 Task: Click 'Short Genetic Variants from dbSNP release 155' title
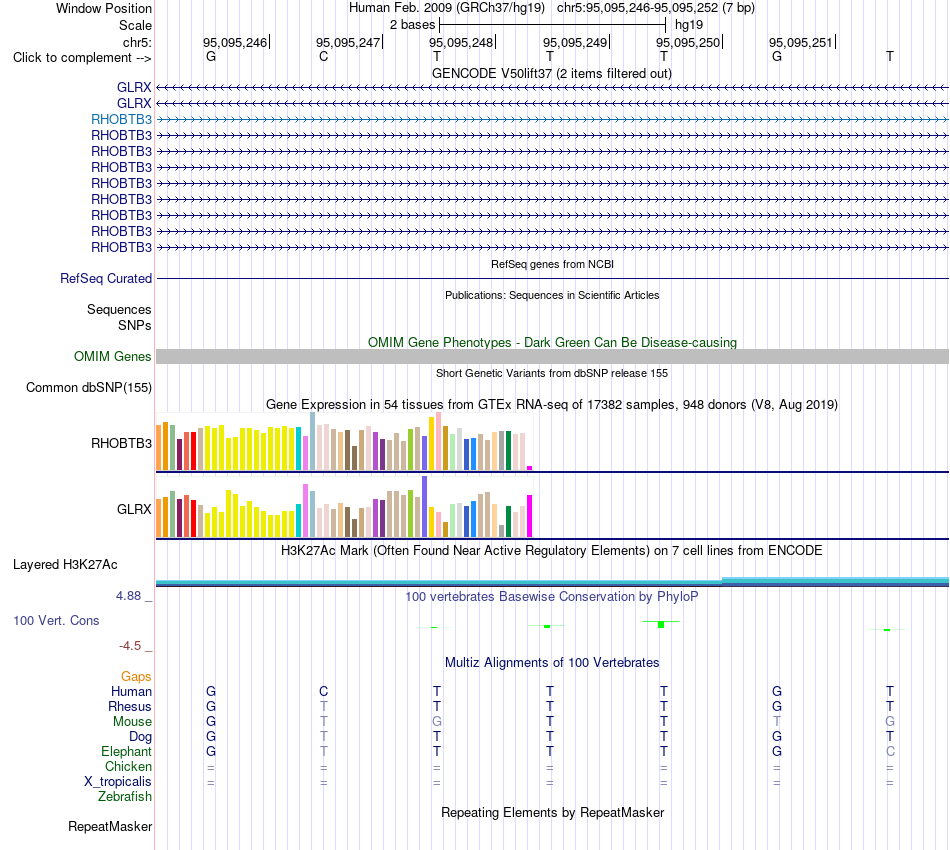pos(552,373)
